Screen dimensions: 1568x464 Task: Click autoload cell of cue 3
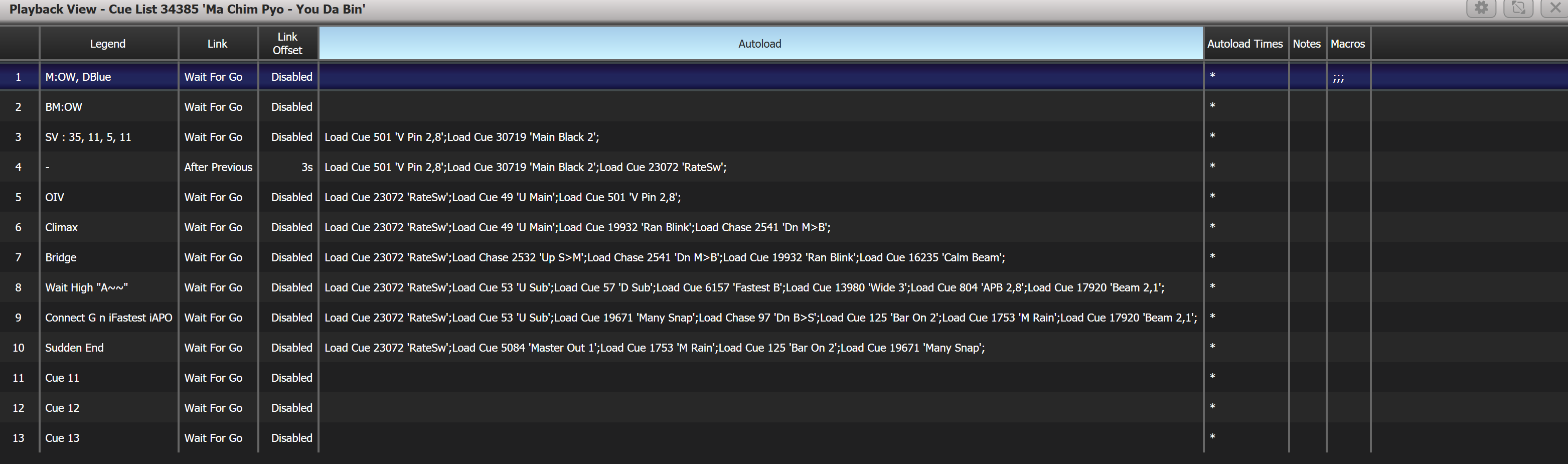pos(761,137)
